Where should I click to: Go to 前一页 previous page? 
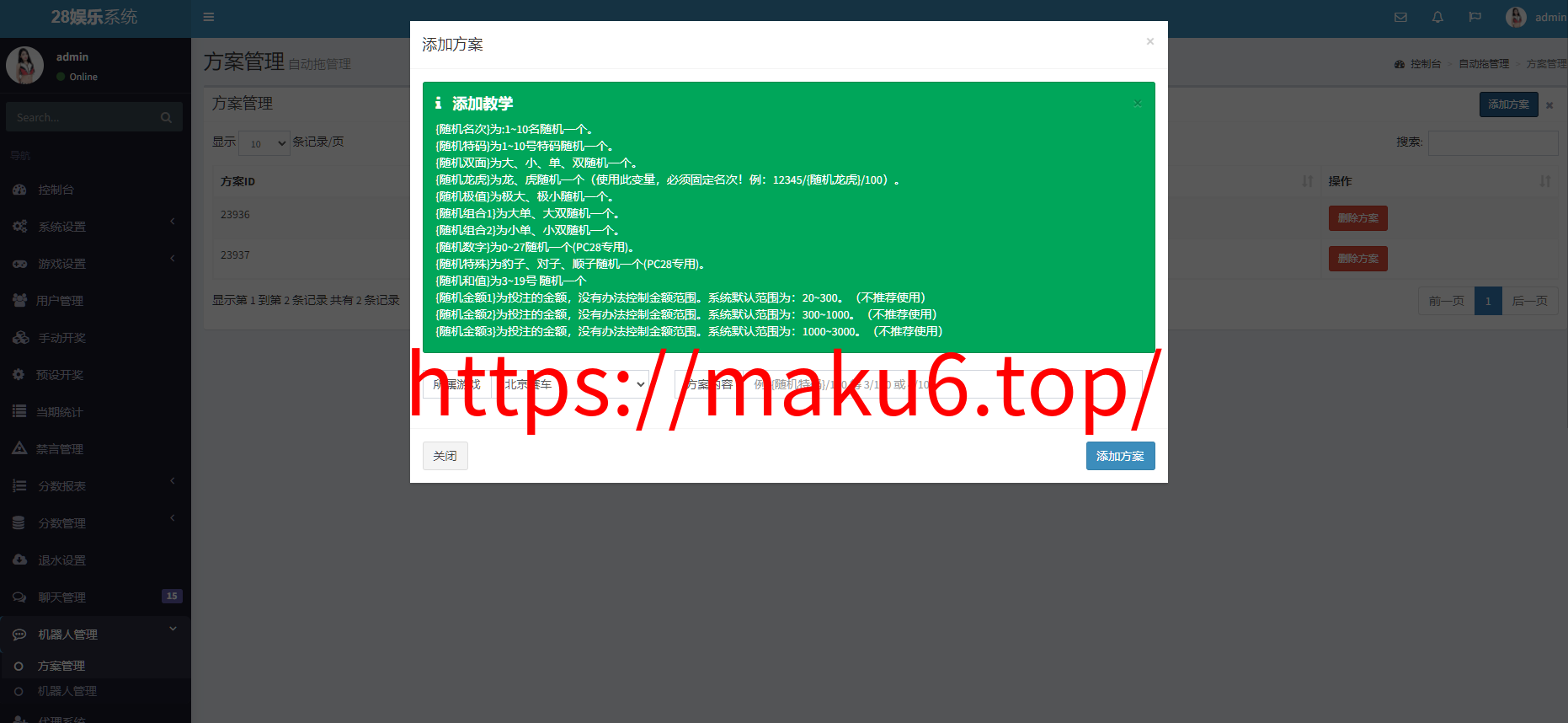pyautogui.click(x=1446, y=301)
